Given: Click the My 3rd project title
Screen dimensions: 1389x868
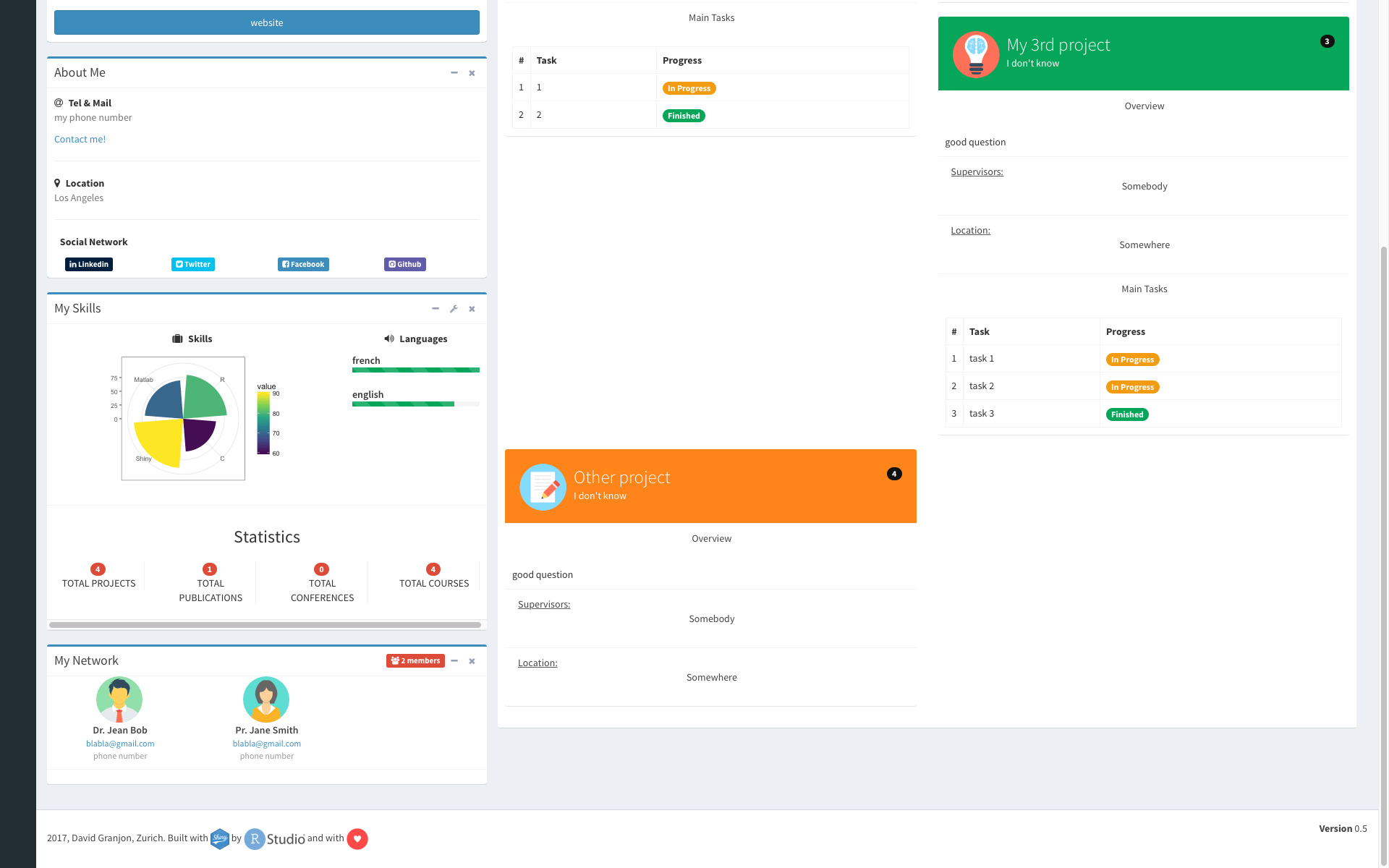Looking at the screenshot, I should (x=1058, y=45).
